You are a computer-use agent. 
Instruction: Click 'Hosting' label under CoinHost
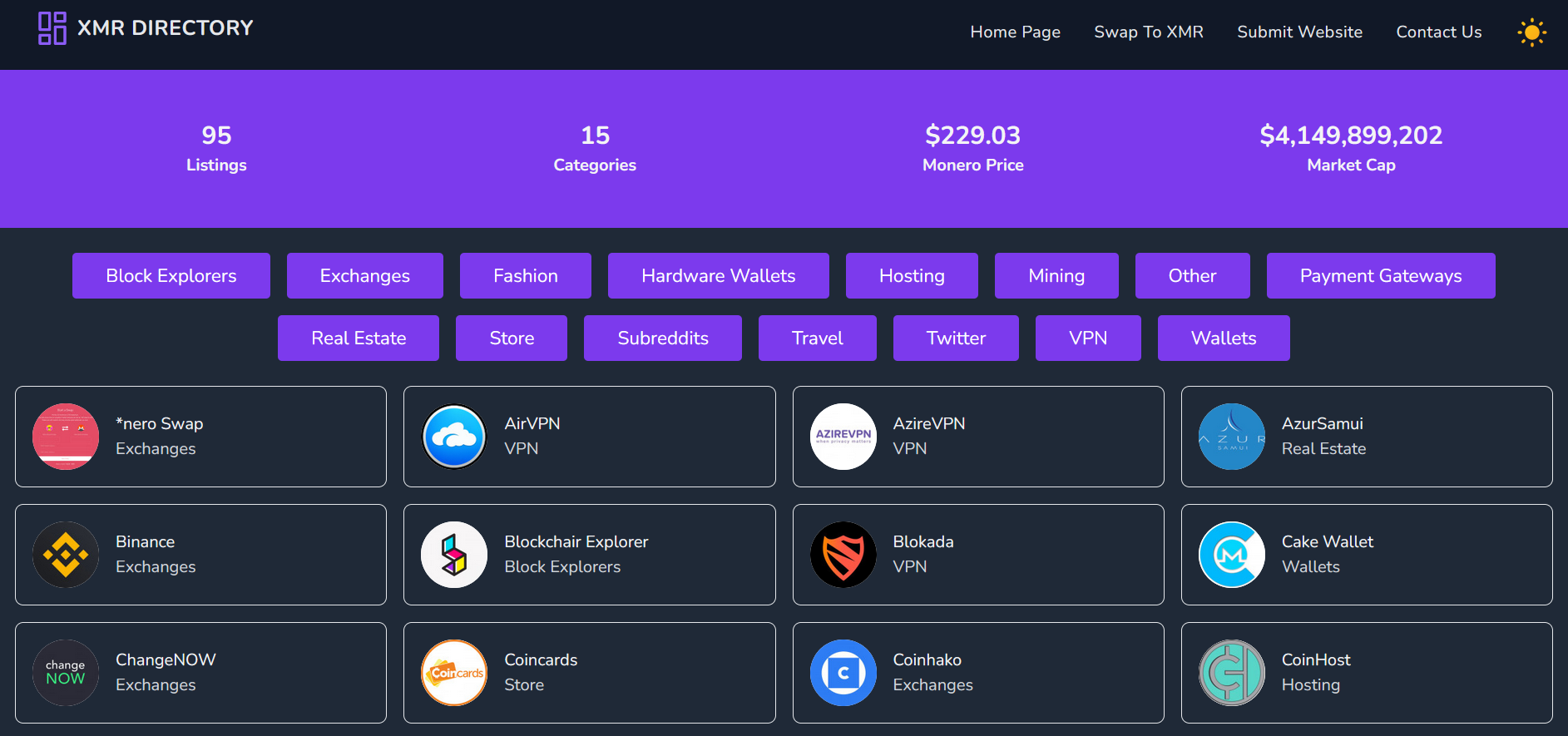pyautogui.click(x=1311, y=684)
